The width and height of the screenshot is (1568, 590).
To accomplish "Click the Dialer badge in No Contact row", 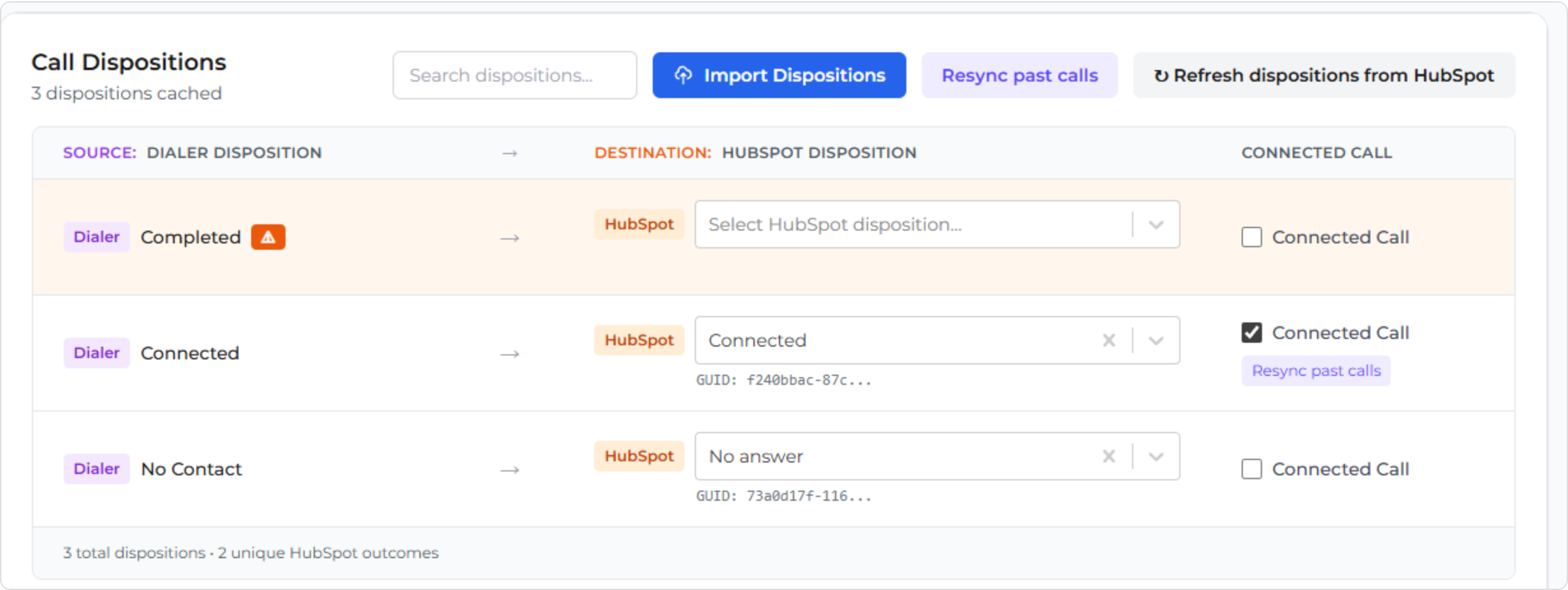I will (x=96, y=469).
